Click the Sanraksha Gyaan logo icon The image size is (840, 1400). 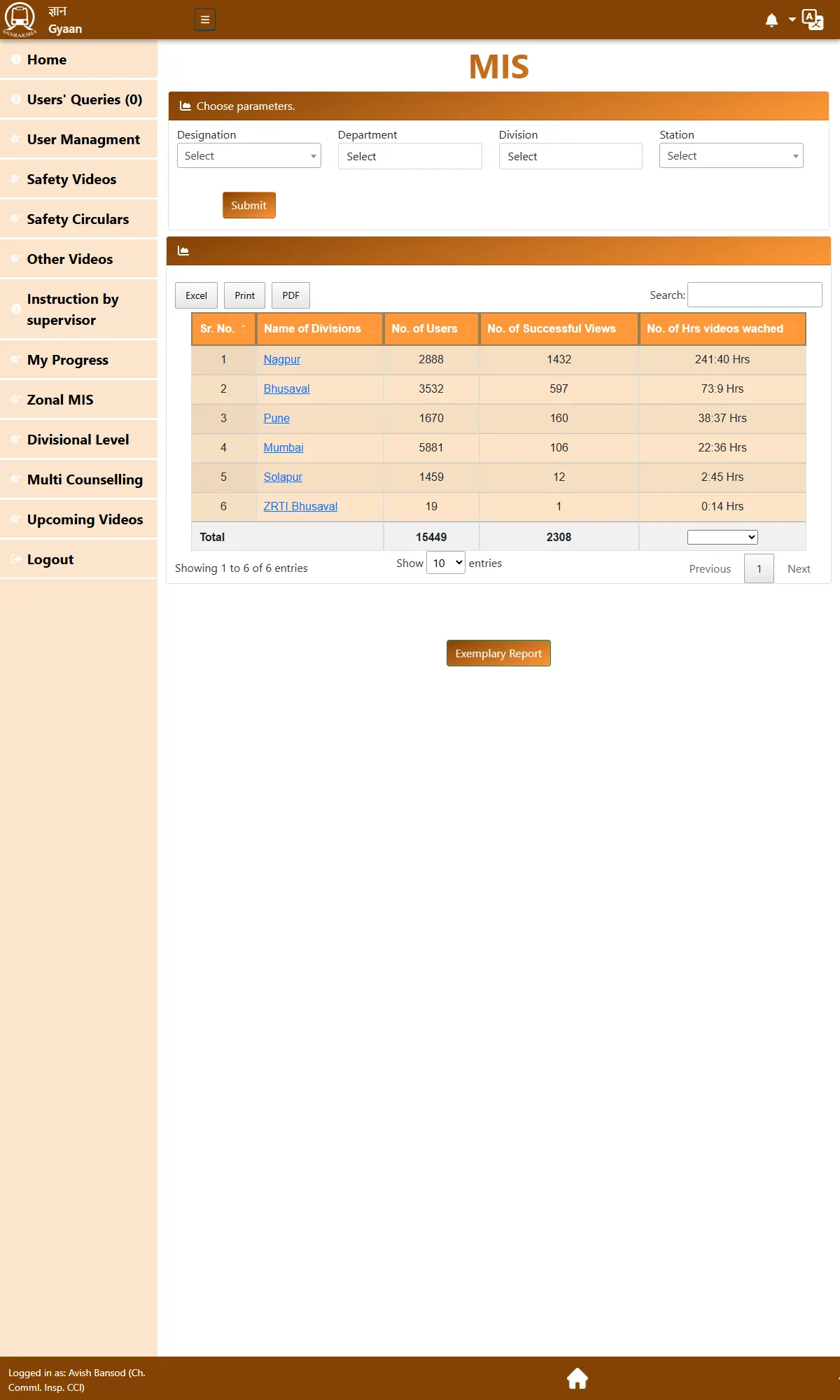[20, 20]
